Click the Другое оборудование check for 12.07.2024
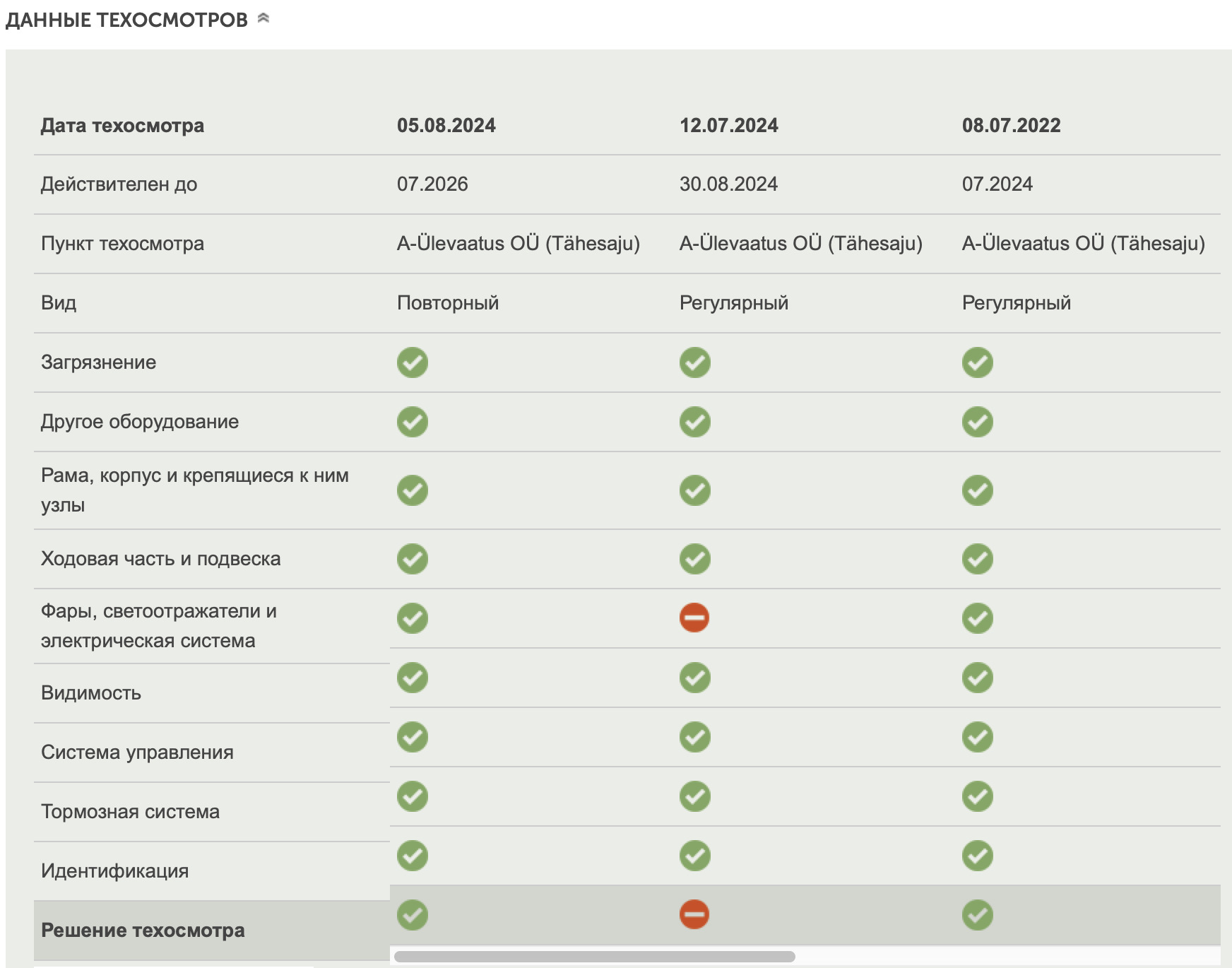Screen dimensions: 1232x968 (695, 422)
